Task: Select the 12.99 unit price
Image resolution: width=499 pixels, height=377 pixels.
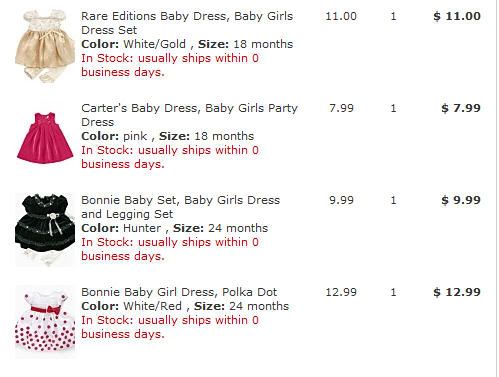Action: (341, 292)
